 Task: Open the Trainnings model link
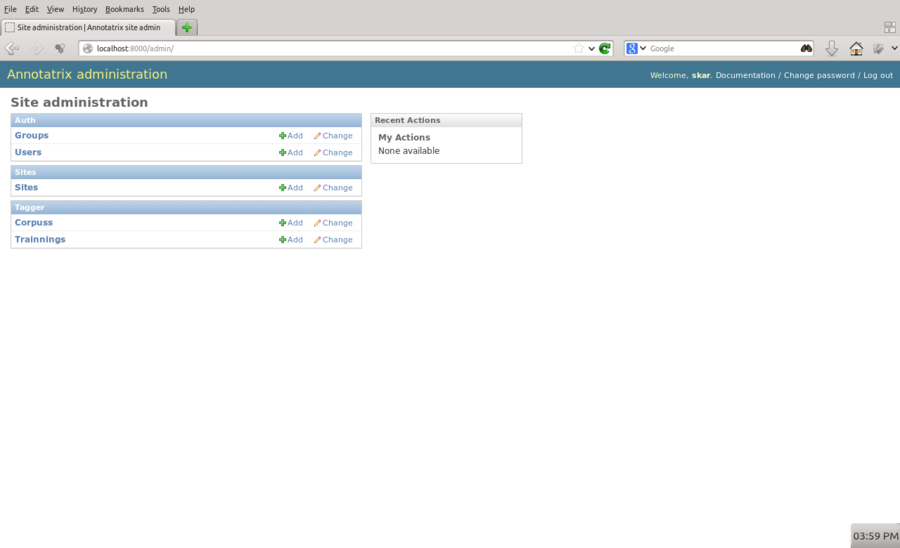(x=40, y=240)
